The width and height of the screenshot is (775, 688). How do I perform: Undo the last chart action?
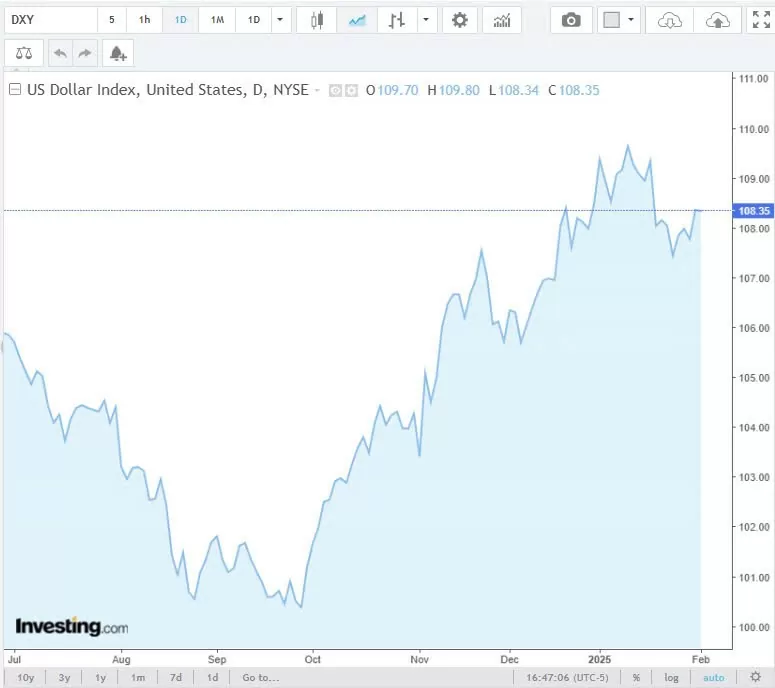tap(60, 53)
